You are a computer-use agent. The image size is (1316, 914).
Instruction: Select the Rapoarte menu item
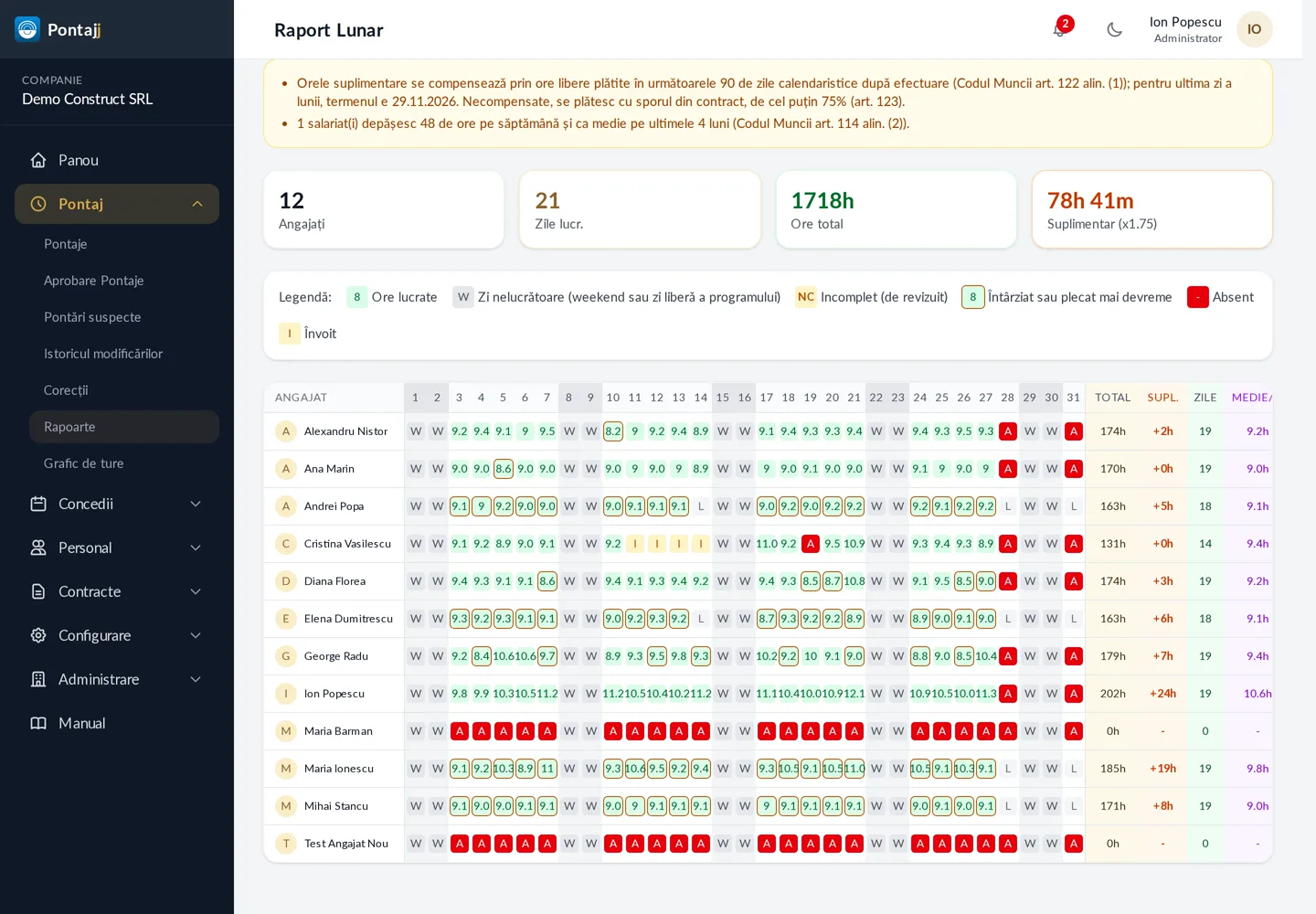[x=124, y=427]
